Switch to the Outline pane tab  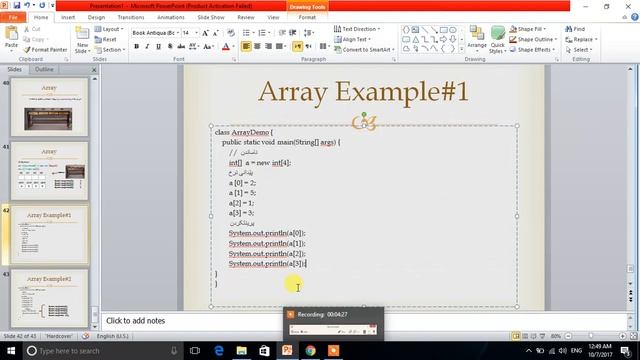pyautogui.click(x=44, y=69)
